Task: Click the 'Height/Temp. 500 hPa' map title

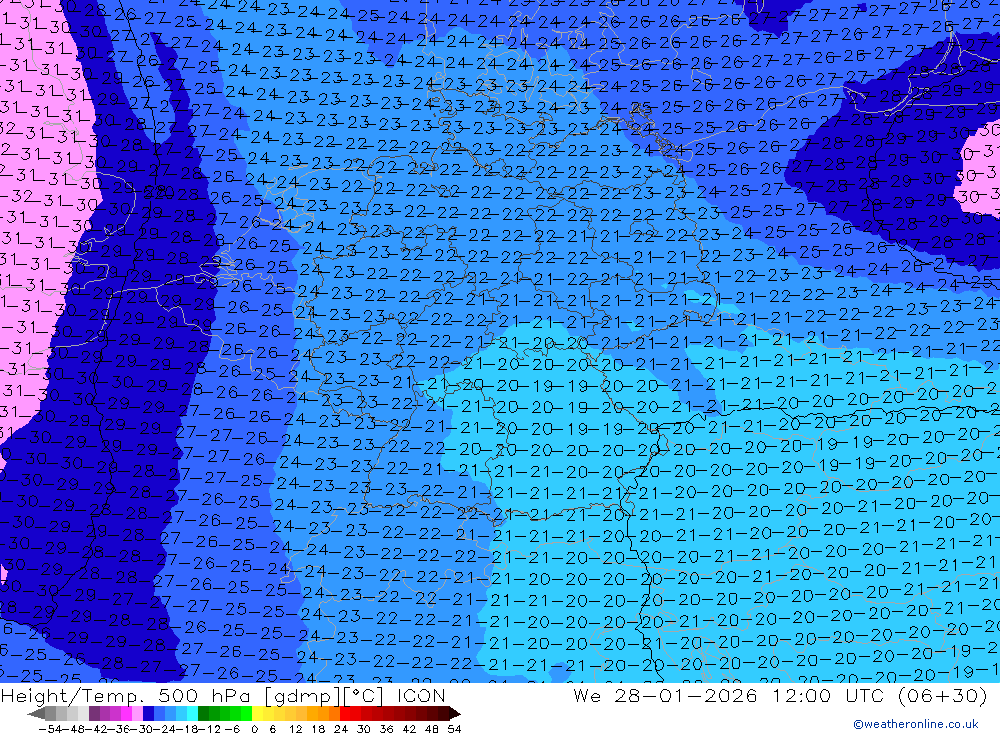Action: tap(126, 695)
